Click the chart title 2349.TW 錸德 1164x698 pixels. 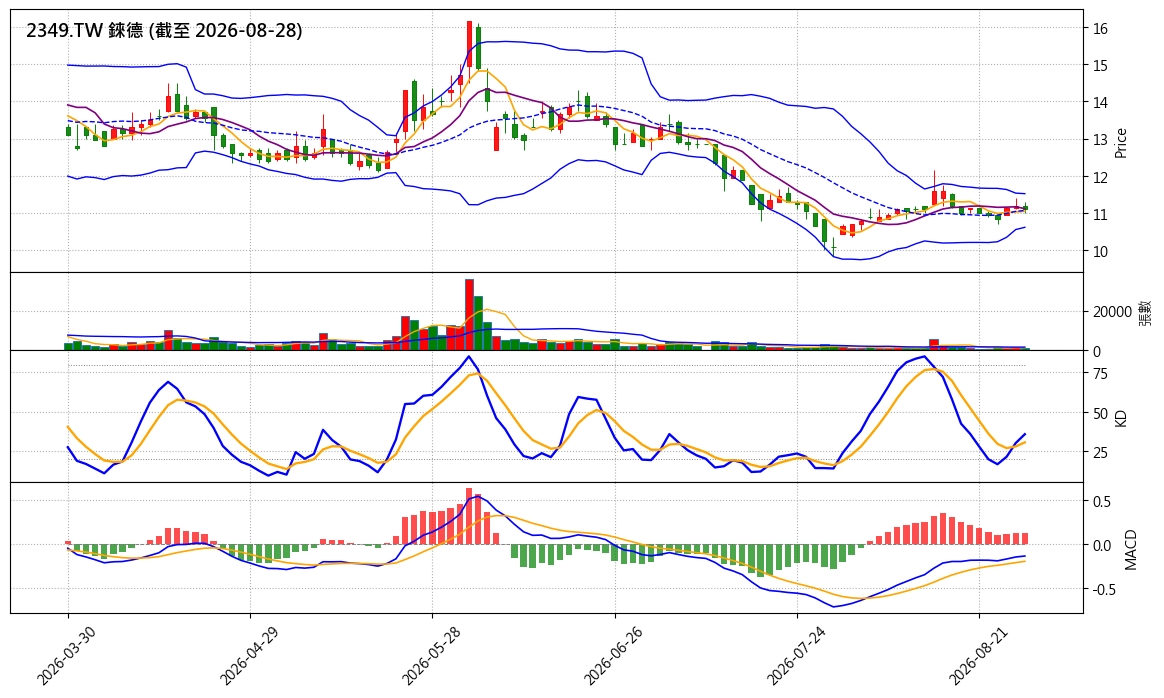[164, 30]
